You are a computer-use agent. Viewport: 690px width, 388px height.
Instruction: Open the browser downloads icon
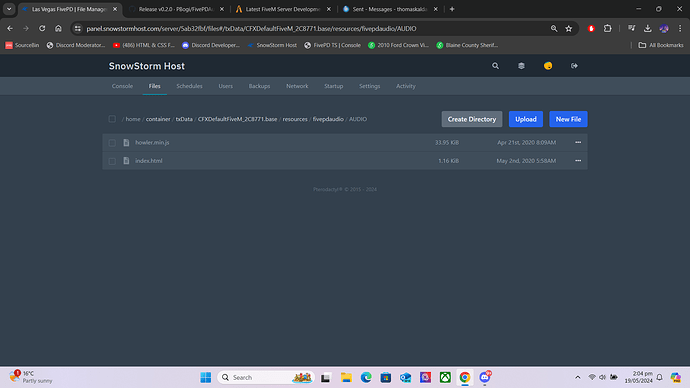[648, 29]
